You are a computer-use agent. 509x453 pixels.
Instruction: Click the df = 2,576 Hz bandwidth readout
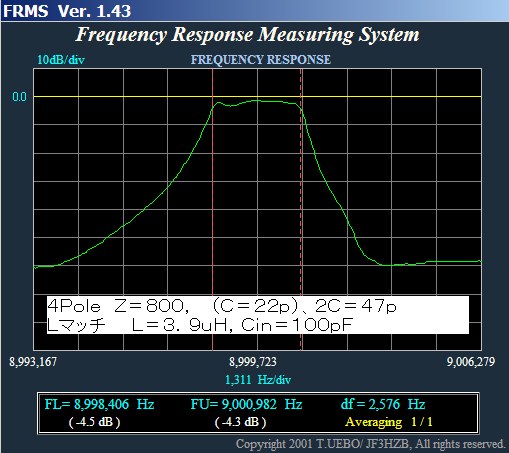pos(383,405)
